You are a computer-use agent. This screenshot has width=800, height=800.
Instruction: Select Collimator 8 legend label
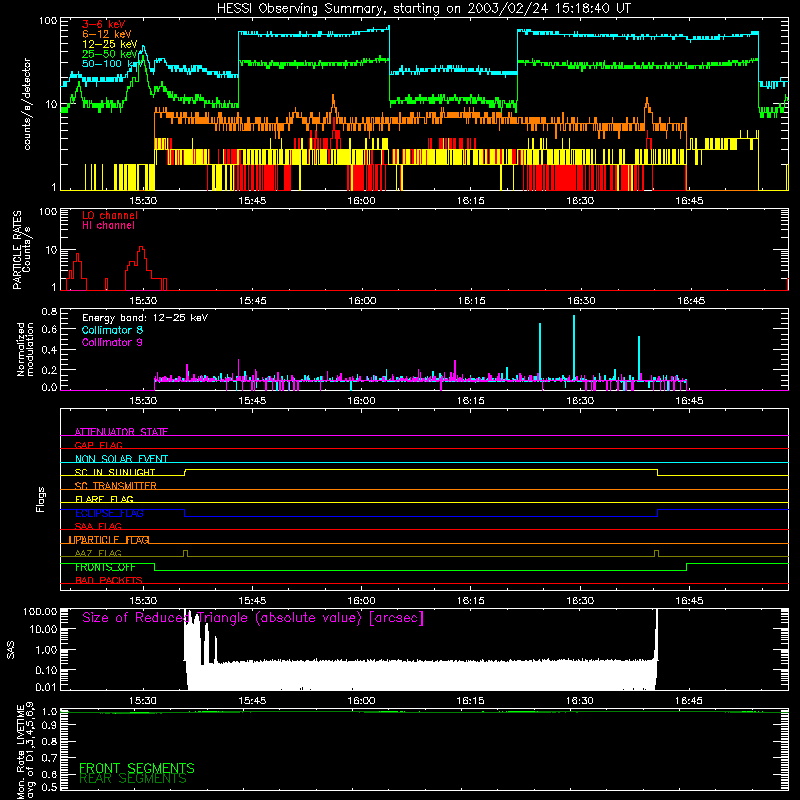[112, 330]
